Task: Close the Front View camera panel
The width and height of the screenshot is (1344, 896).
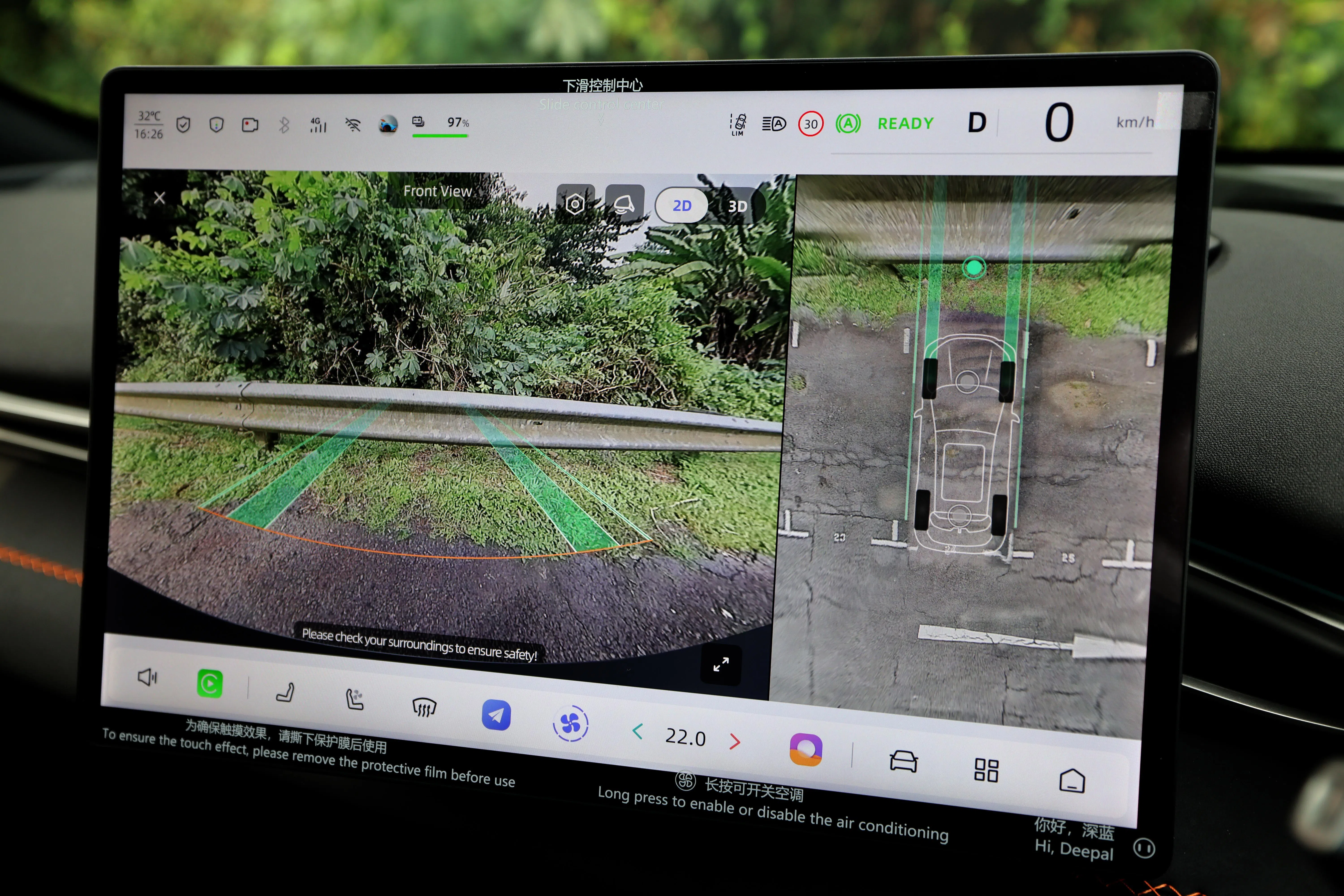Action: pyautogui.click(x=159, y=198)
